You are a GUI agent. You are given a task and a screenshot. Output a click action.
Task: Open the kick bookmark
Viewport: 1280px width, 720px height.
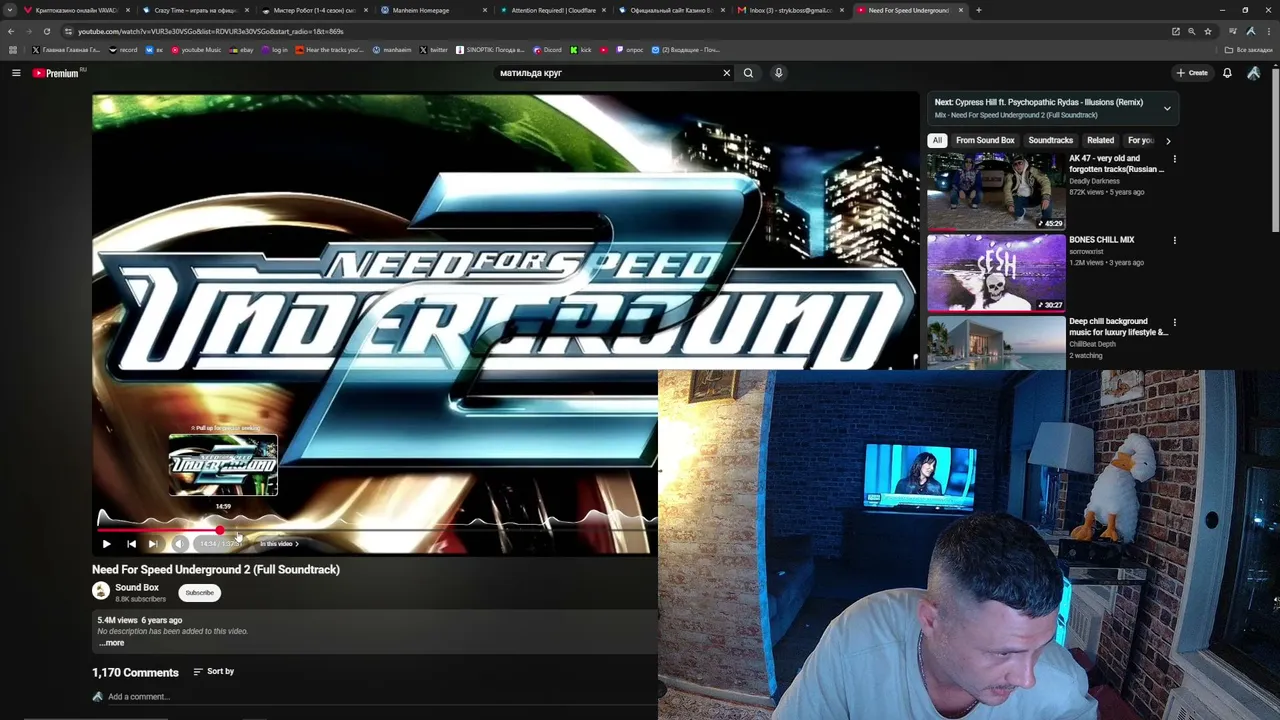[x=581, y=50]
